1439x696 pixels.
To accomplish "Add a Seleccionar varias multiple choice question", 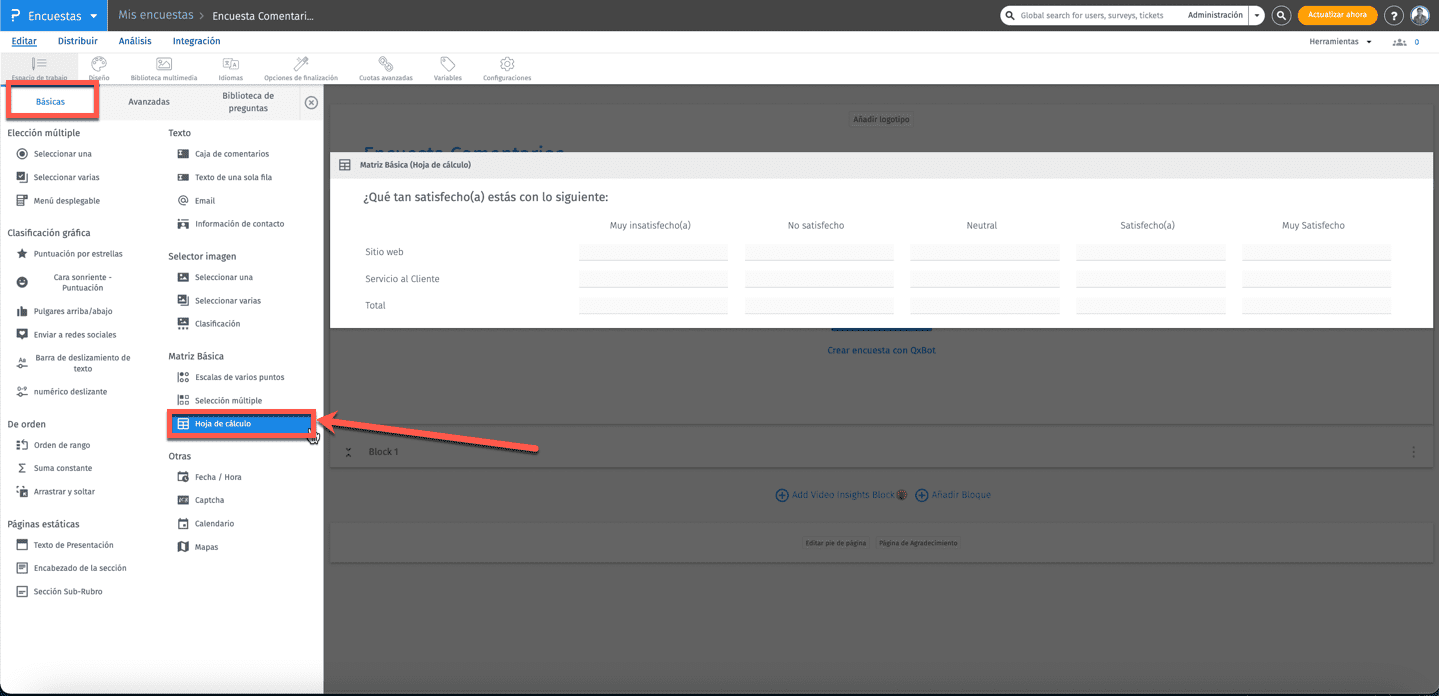I will (57, 177).
